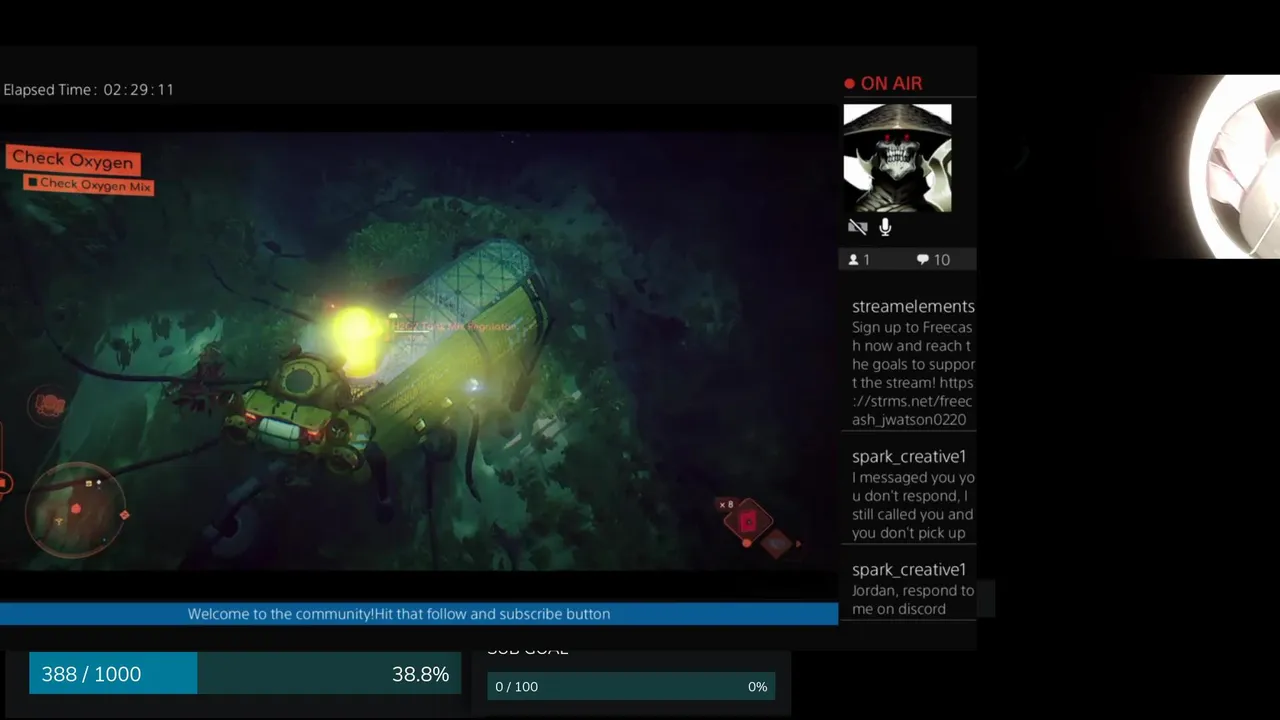Open the strms.net Freecash link message
Viewport: 1280px width, 720px height.
point(912,373)
